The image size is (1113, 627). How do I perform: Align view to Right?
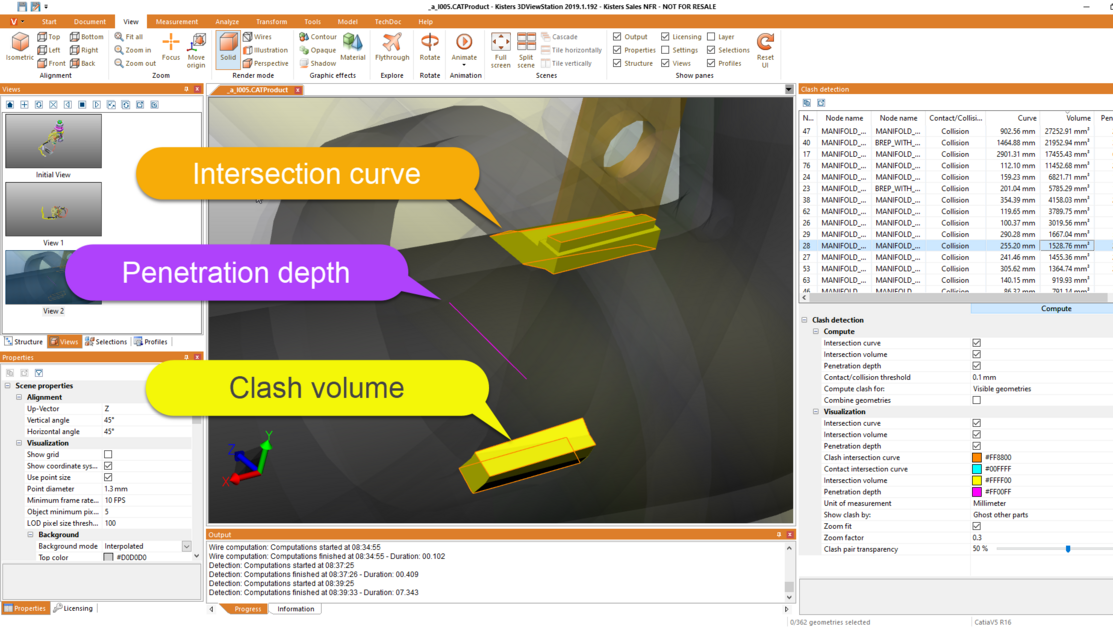click(x=84, y=50)
